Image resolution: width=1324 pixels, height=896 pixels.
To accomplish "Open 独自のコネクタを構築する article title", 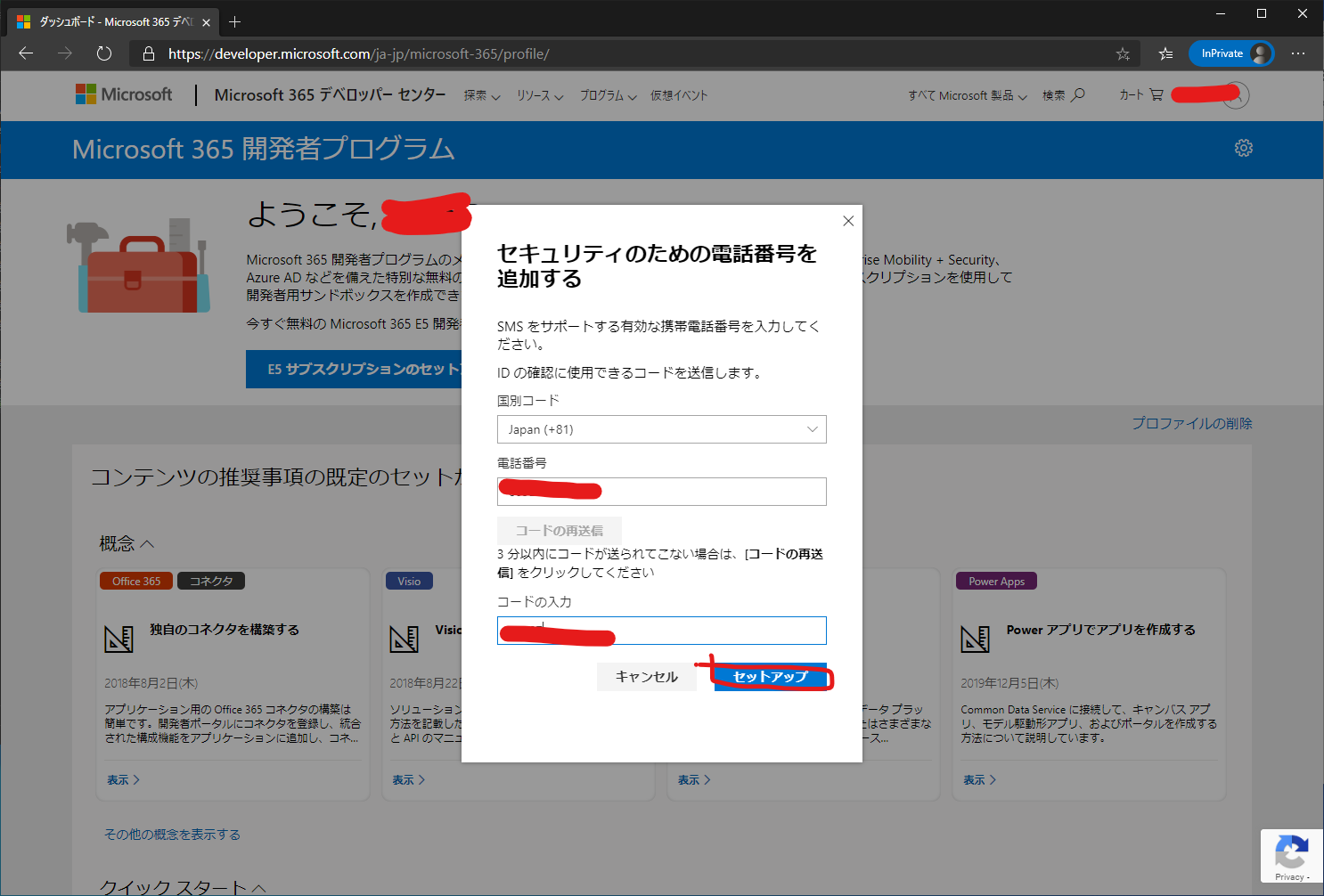I will (x=225, y=630).
